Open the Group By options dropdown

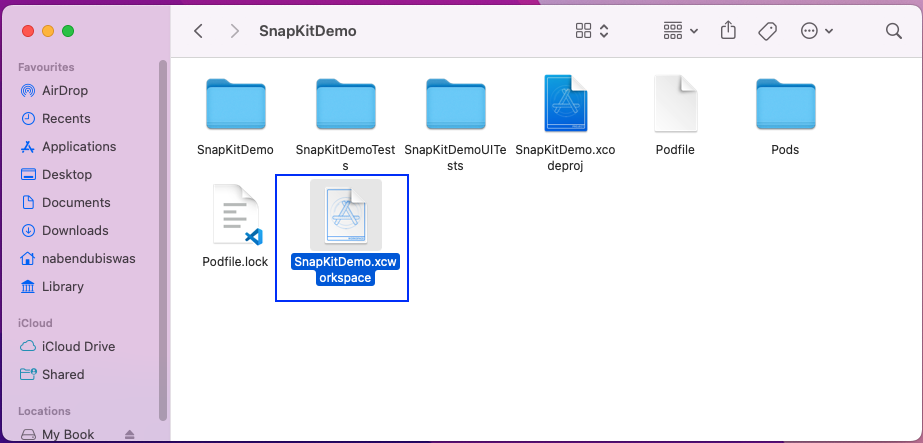pyautogui.click(x=680, y=31)
